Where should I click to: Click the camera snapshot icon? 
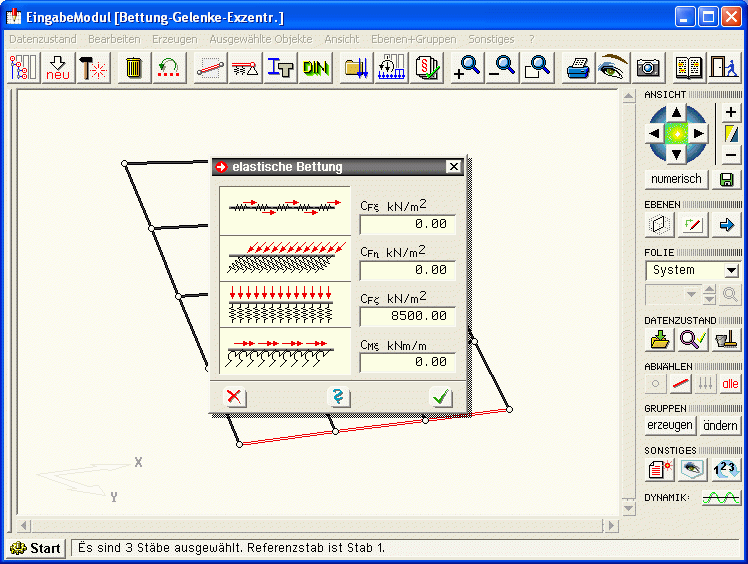pyautogui.click(x=648, y=68)
